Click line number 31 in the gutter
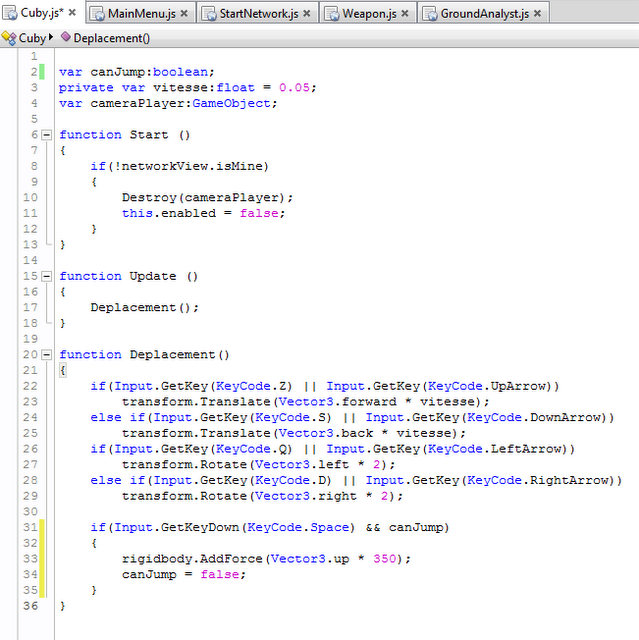Screen dimensions: 639x640 30,527
